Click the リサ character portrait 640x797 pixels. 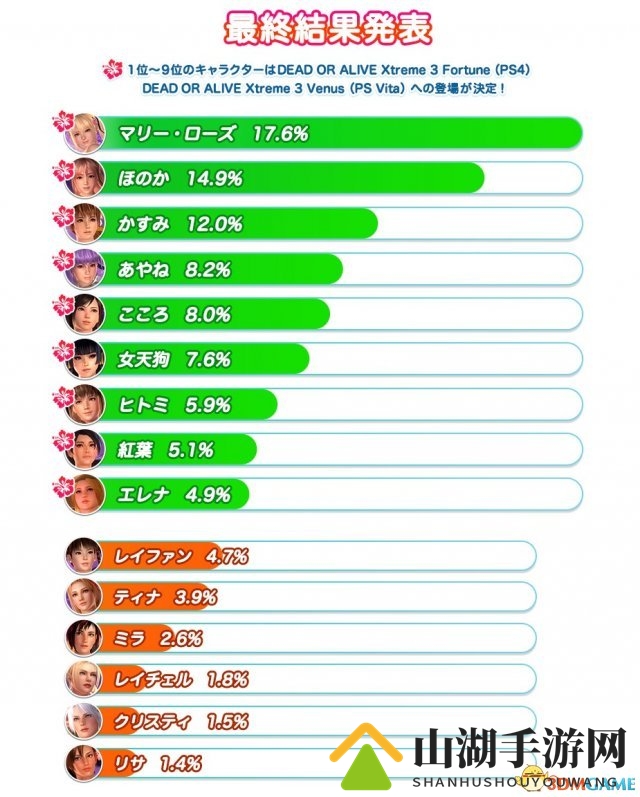[x=84, y=763]
